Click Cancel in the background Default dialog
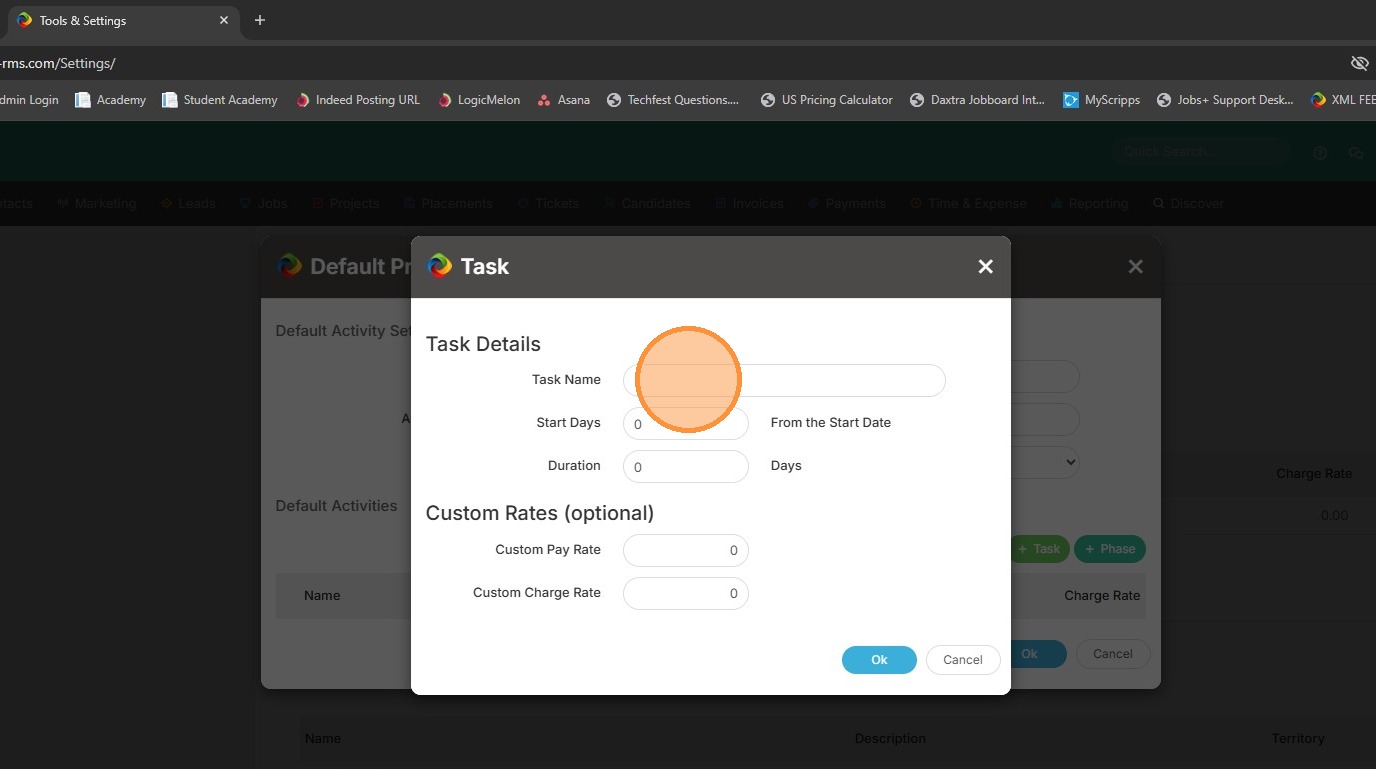1376x769 pixels. pos(1113,654)
